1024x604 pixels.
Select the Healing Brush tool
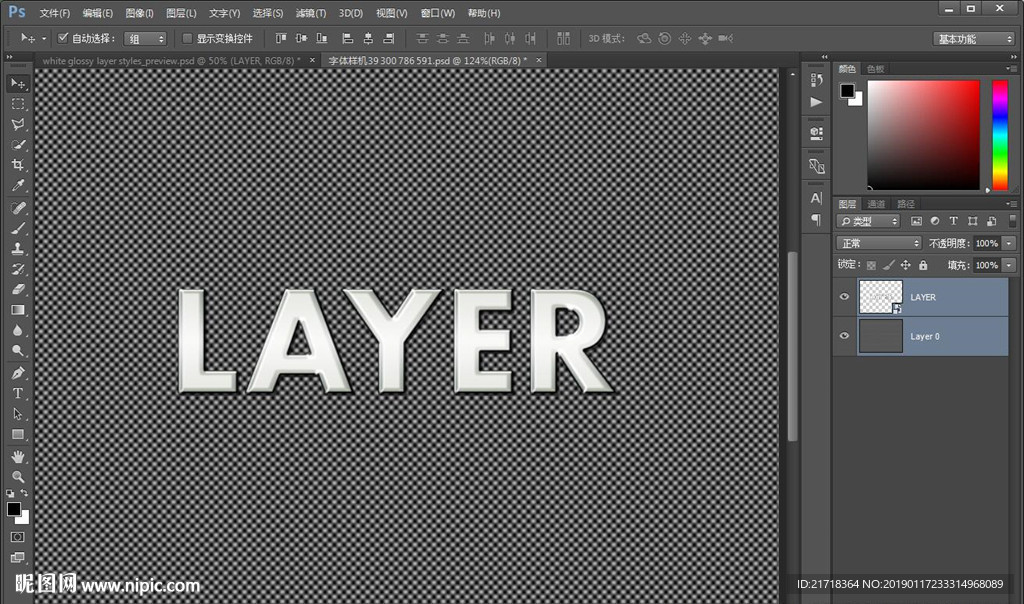click(x=18, y=208)
